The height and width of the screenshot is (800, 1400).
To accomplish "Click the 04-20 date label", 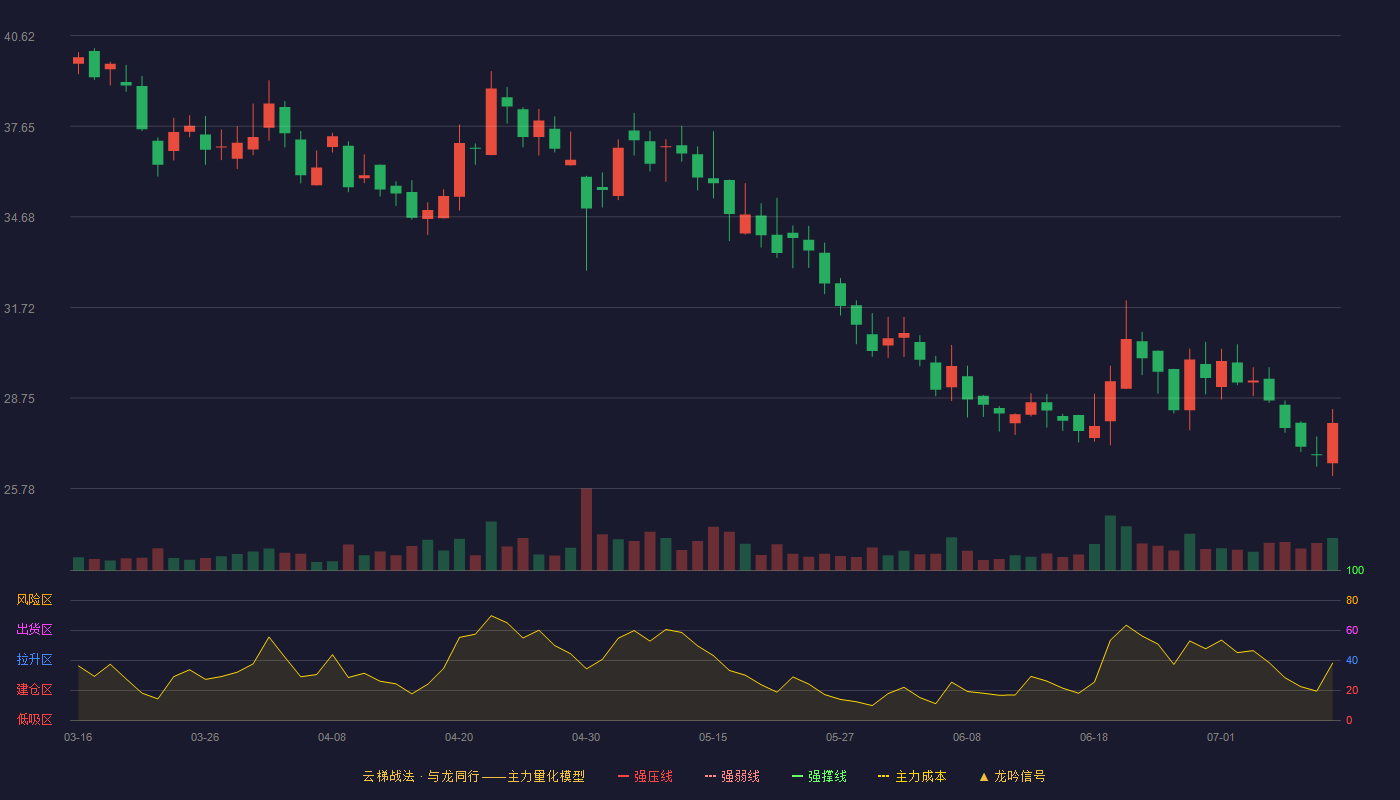I will (x=459, y=737).
